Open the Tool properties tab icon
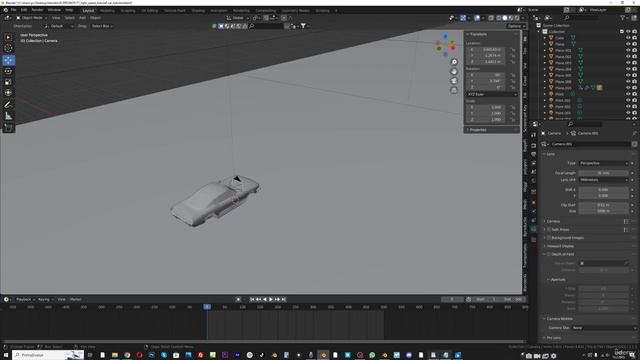The width and height of the screenshot is (640, 360). [x=533, y=135]
